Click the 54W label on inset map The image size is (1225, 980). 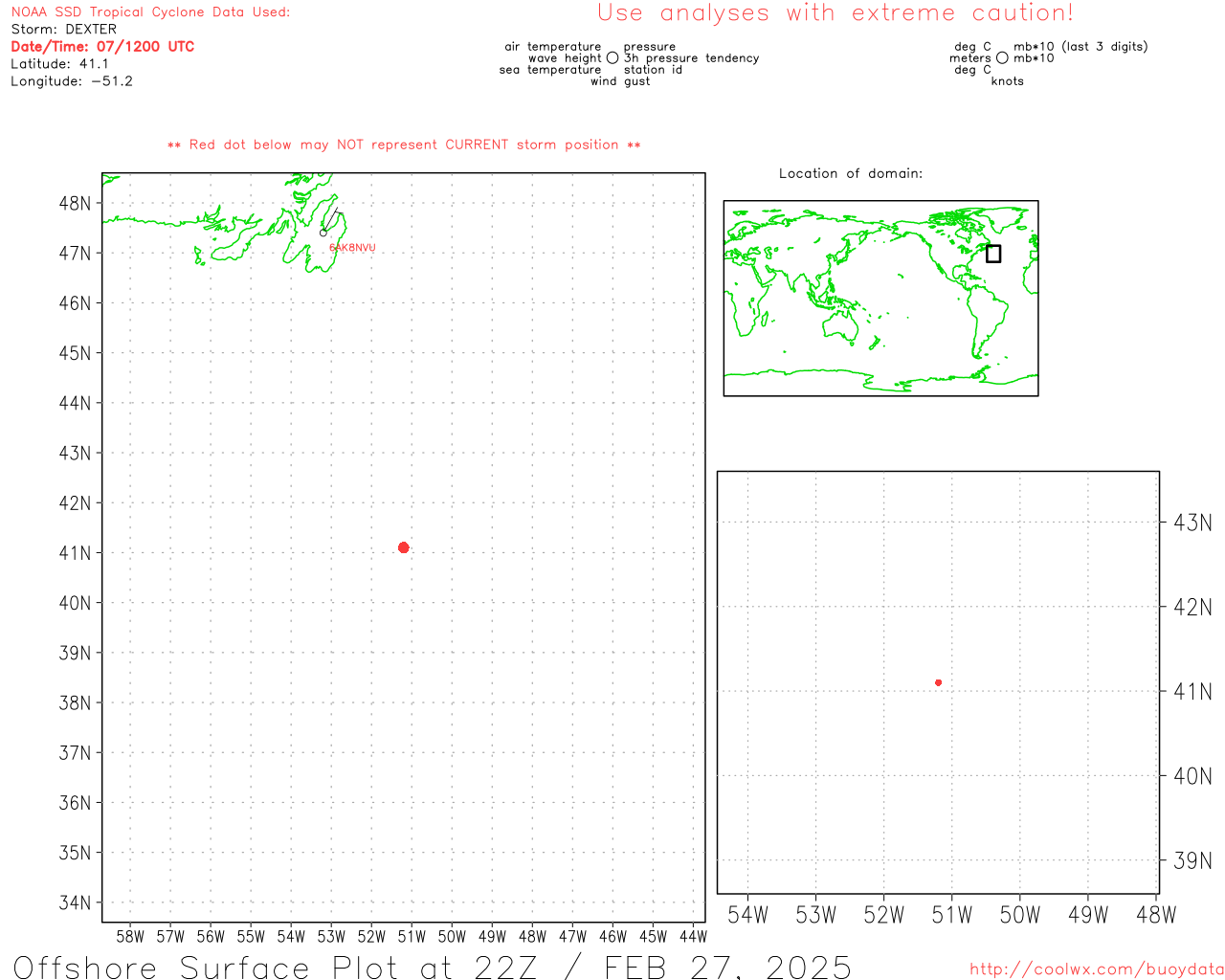[x=748, y=915]
